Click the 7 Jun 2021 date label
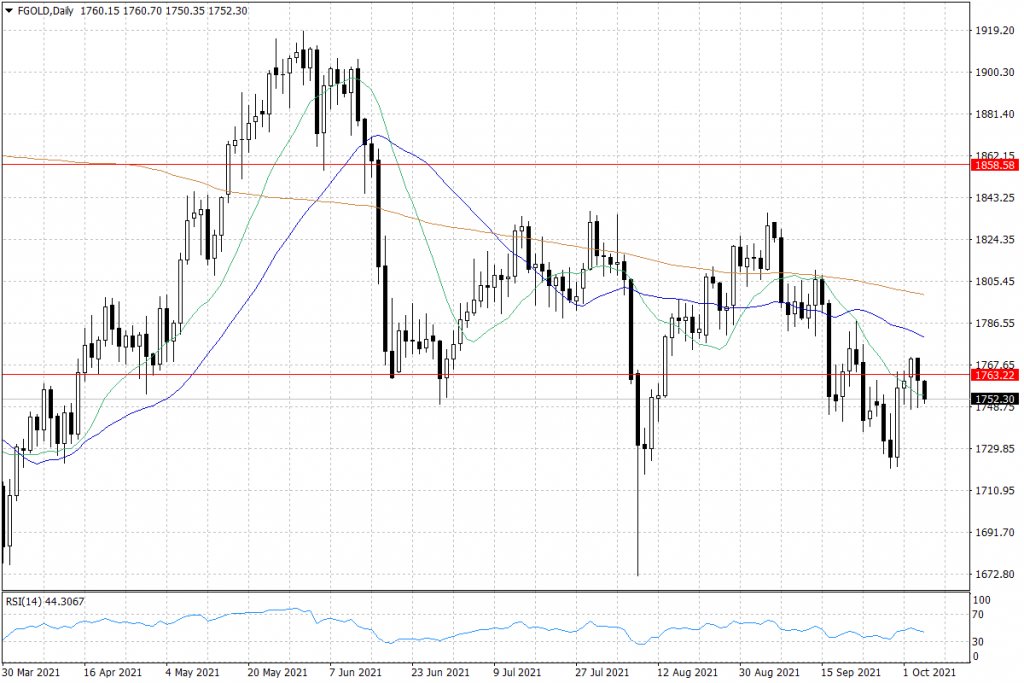The image size is (1024, 683). click(355, 672)
